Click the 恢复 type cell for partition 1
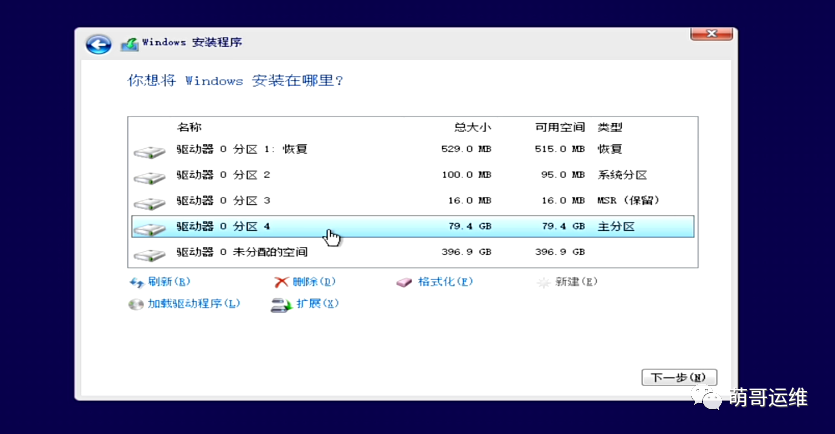This screenshot has height=434, width=835. pos(610,149)
